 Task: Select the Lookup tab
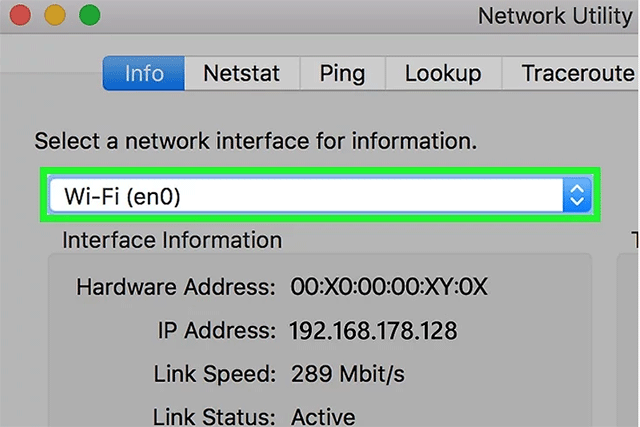[443, 73]
